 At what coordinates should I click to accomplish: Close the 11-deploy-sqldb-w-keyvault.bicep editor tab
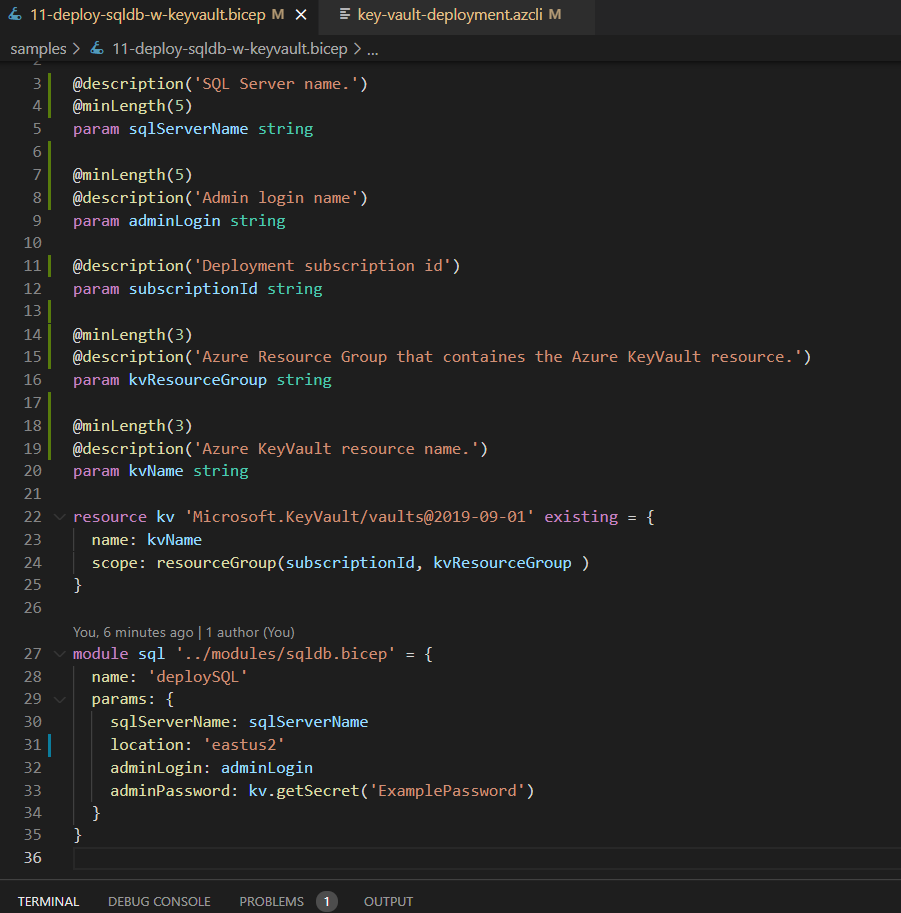(x=300, y=15)
